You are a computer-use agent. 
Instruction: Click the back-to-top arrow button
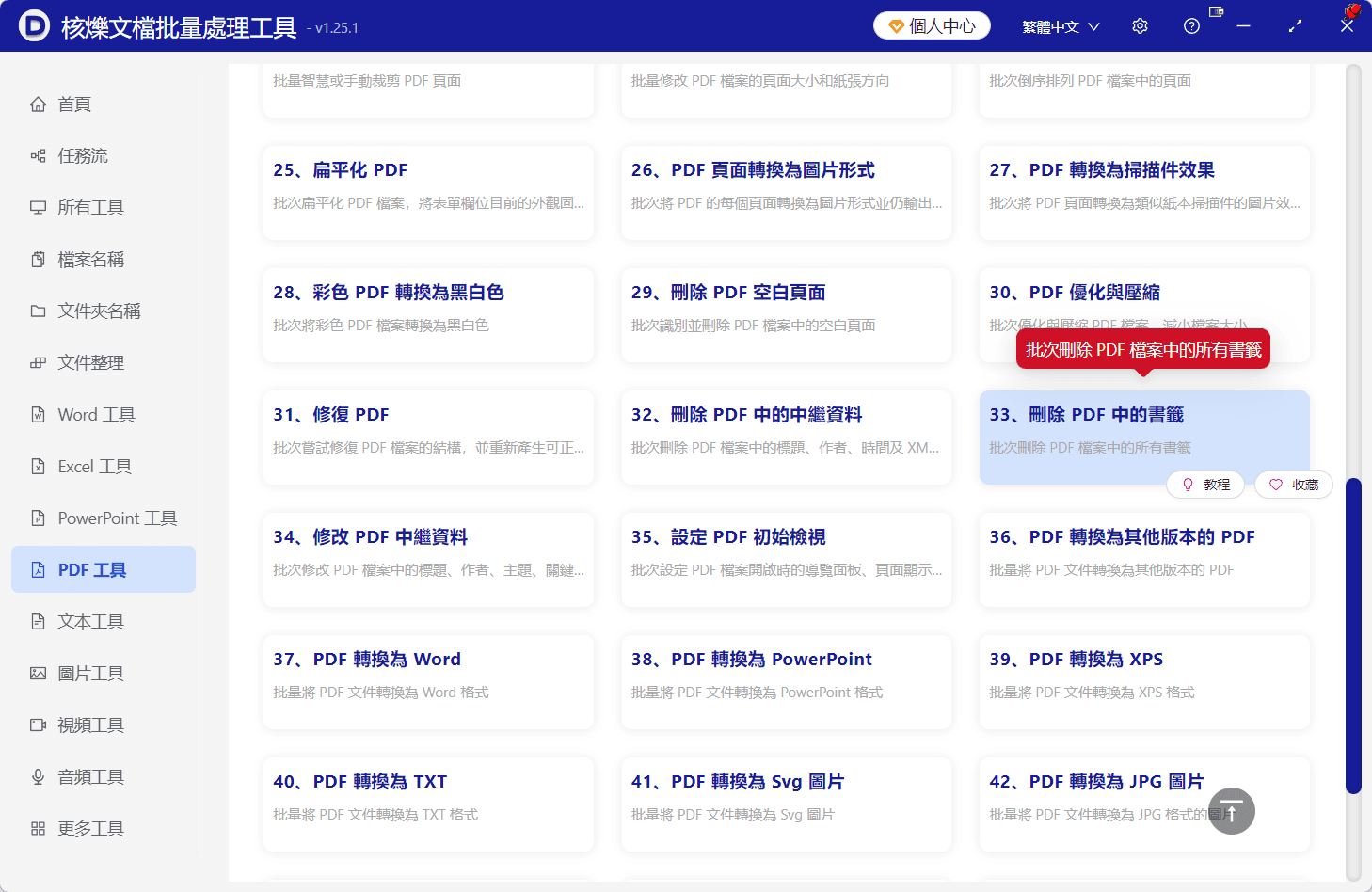point(1232,811)
